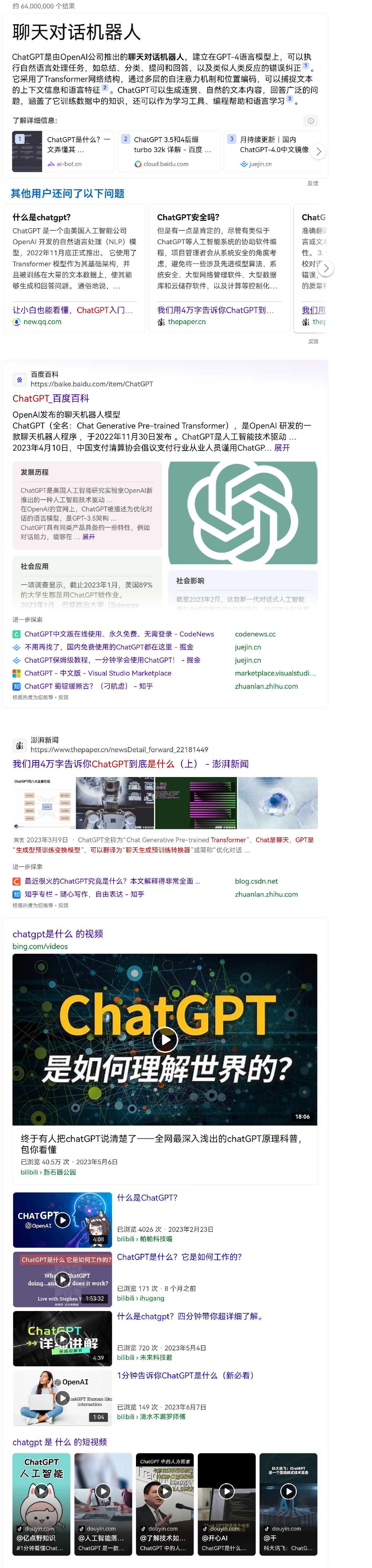Open the robot image thumbnail
Image resolution: width=372 pixels, height=1568 pixels.
pyautogui.click(x=115, y=803)
